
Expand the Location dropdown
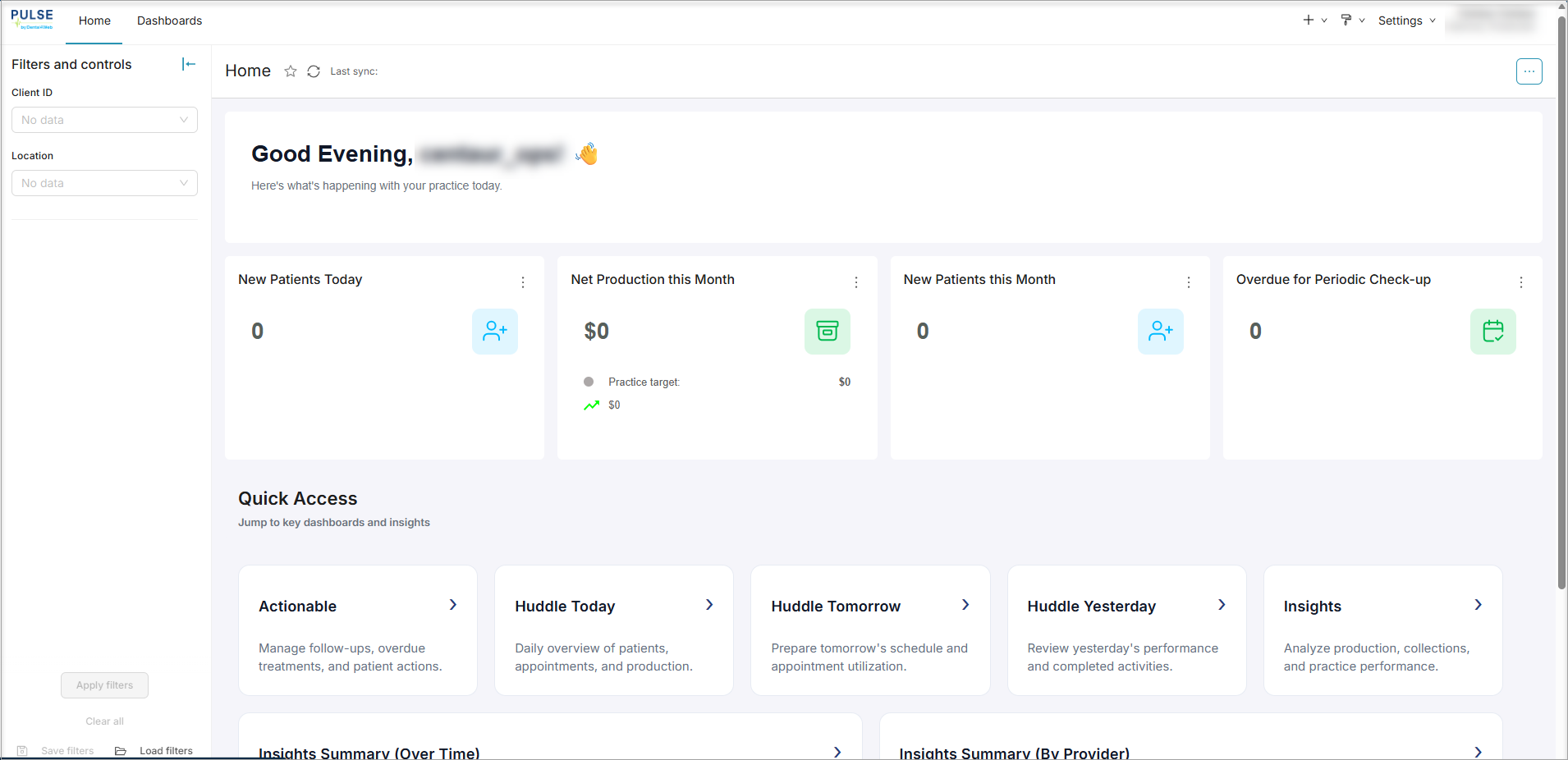click(x=104, y=183)
